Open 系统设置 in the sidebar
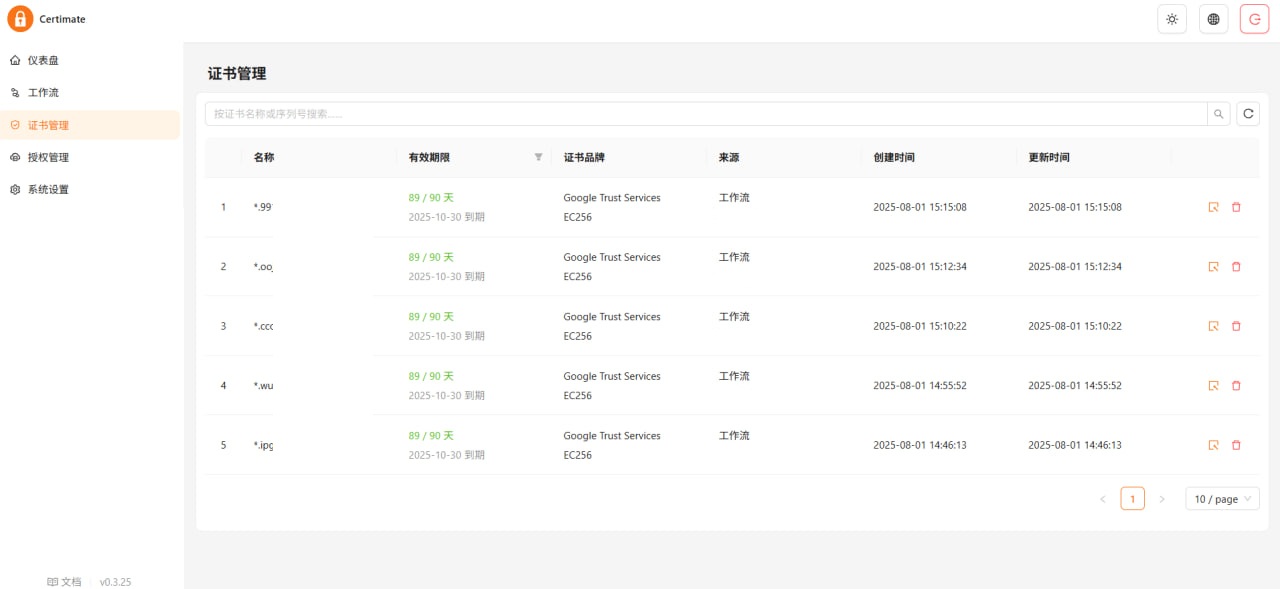Image resolution: width=1280 pixels, height=589 pixels. click(48, 189)
